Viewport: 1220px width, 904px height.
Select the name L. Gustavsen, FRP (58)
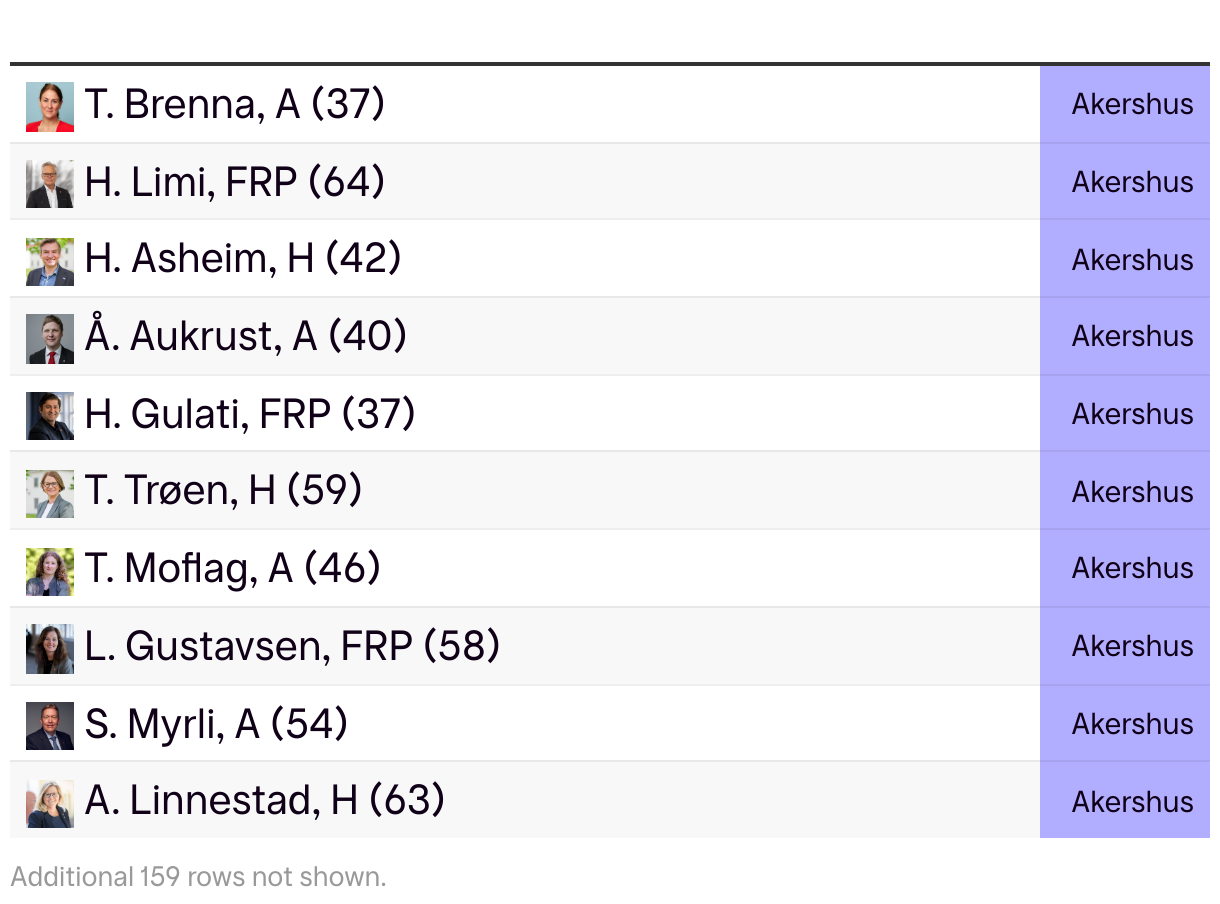point(292,646)
